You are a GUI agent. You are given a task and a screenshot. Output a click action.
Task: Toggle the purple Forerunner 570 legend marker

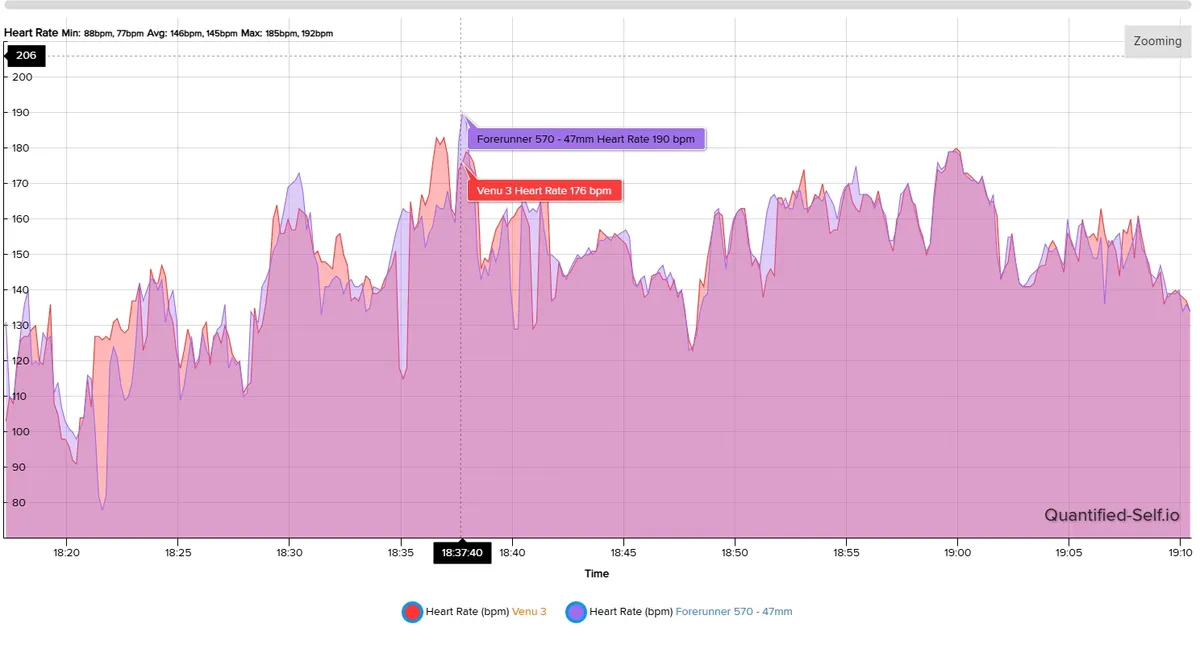click(x=575, y=611)
